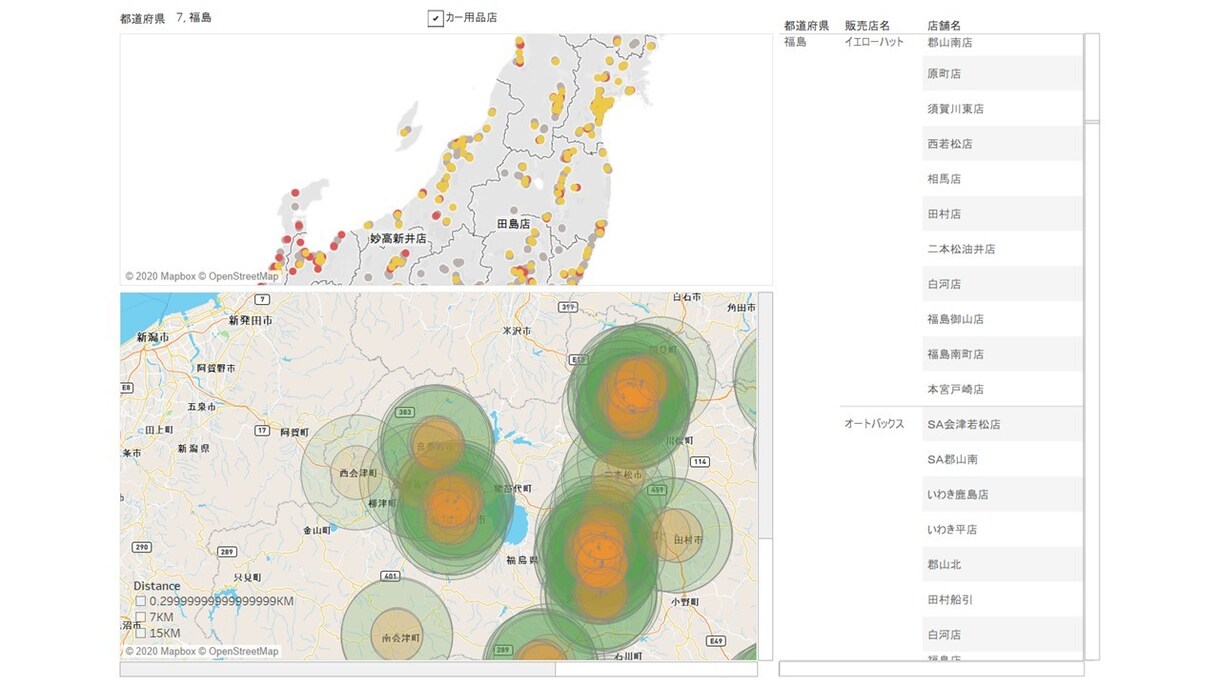Open the OpenStreetMap link in lower map

tap(242, 651)
